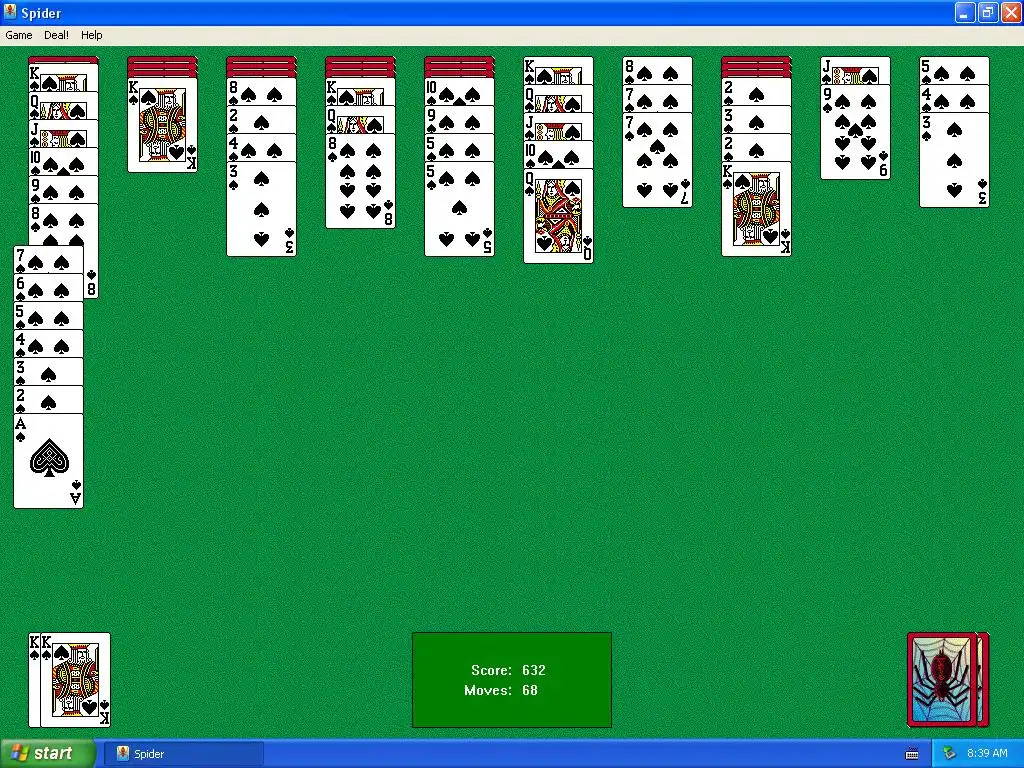1024x768 pixels.
Task: Open the Game menu
Action: (x=18, y=35)
